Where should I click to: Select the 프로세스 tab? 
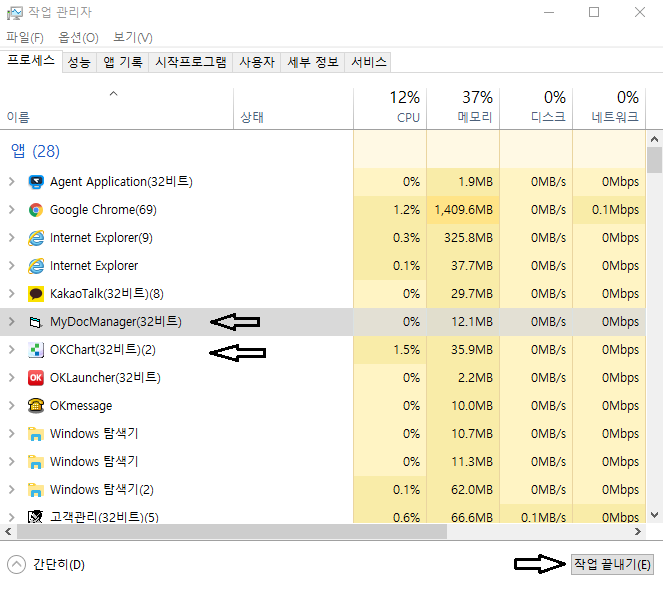[x=31, y=60]
